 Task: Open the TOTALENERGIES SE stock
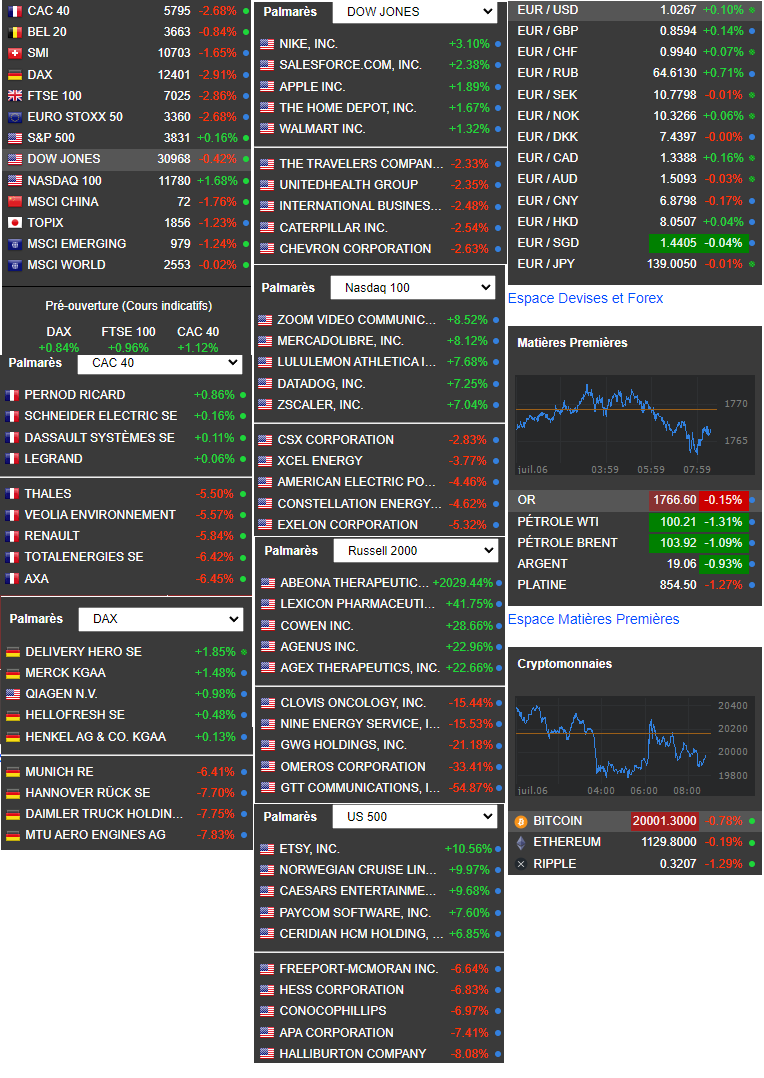click(x=126, y=557)
